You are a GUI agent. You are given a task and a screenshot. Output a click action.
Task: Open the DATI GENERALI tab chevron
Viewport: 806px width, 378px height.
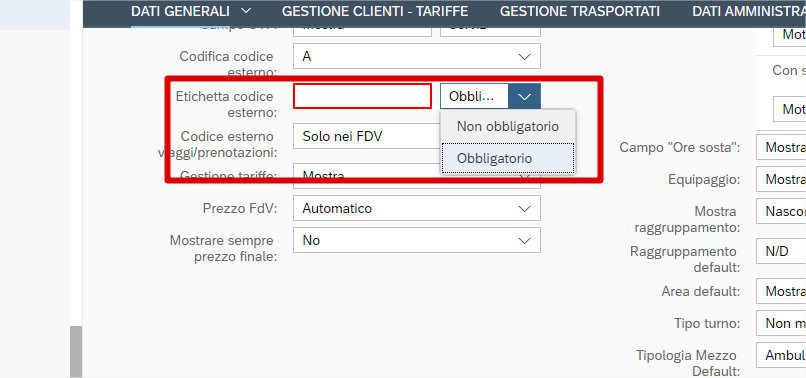click(246, 11)
